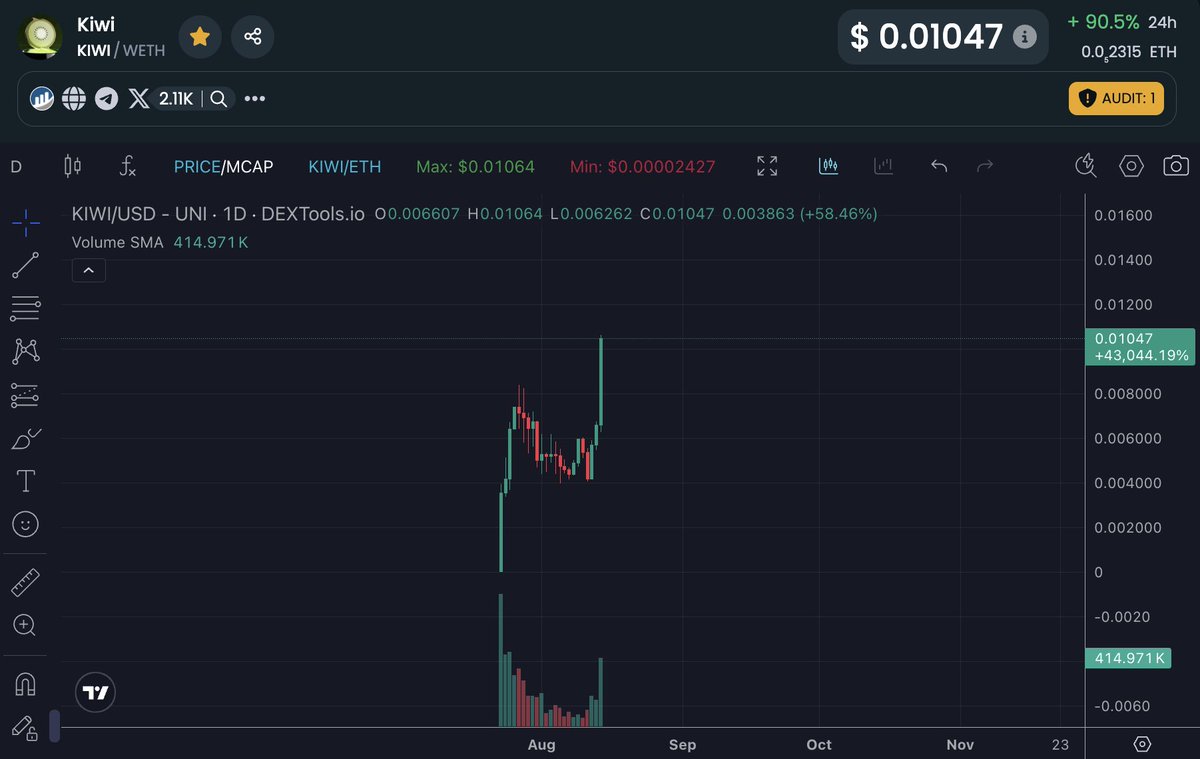Image resolution: width=1200 pixels, height=759 pixels.
Task: Click the Volume SMA indicator label
Action: 118,242
